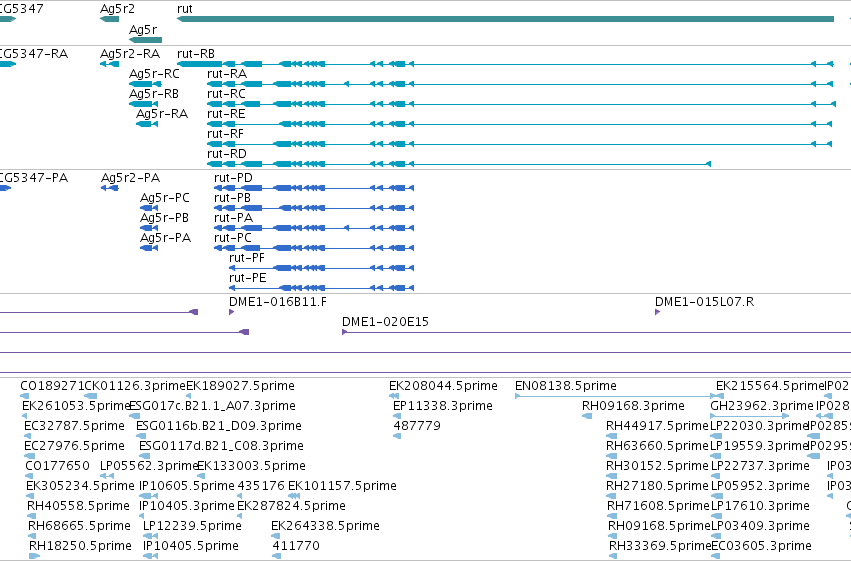This screenshot has height=561, width=851.
Task: Select the EK305234.5prime EST label
Action: 80,487
